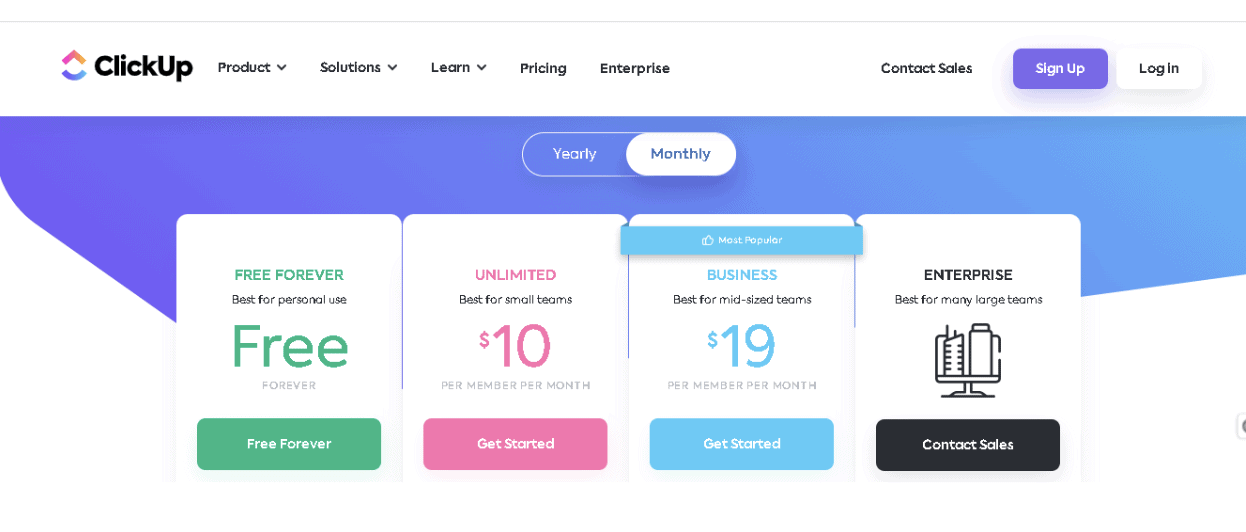The height and width of the screenshot is (532, 1246).
Task: Expand the Product dropdown menu
Action: (x=252, y=68)
